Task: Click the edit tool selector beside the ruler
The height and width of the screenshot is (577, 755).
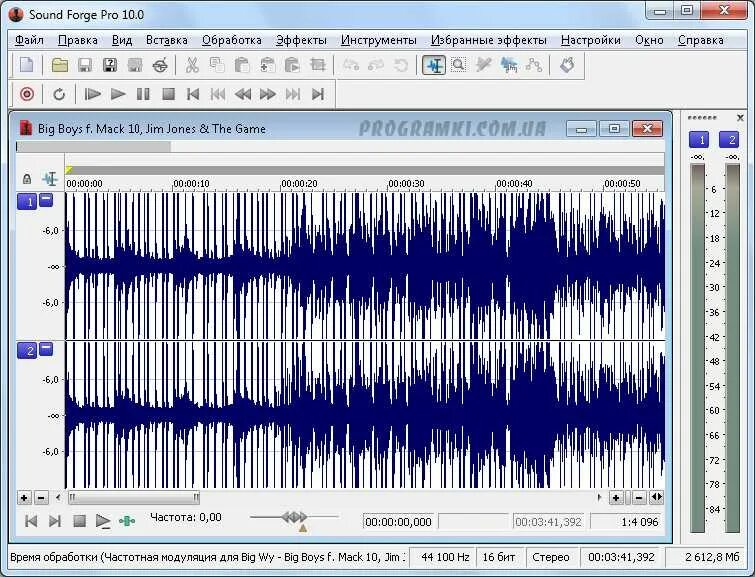Action: pos(50,179)
